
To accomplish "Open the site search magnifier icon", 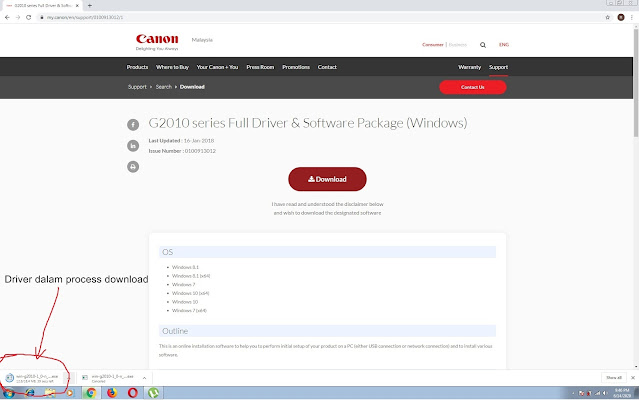I will point(483,45).
